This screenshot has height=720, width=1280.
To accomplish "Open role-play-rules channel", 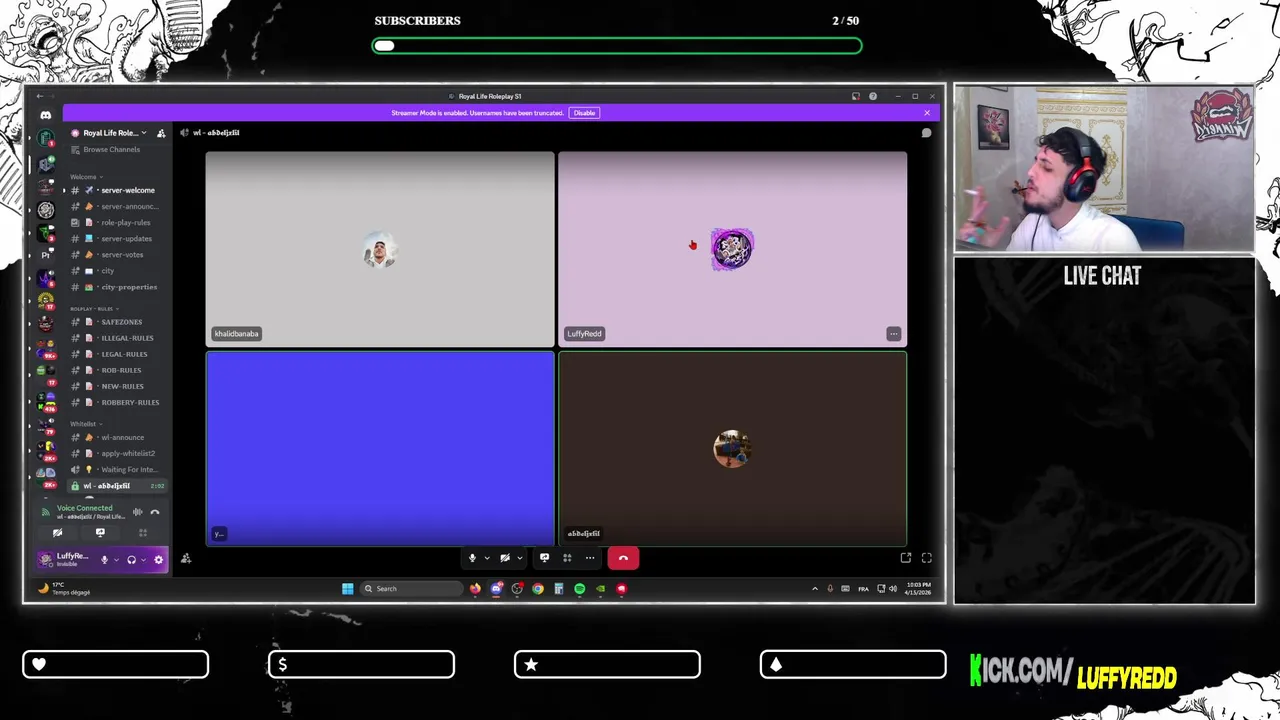I will coord(117,223).
